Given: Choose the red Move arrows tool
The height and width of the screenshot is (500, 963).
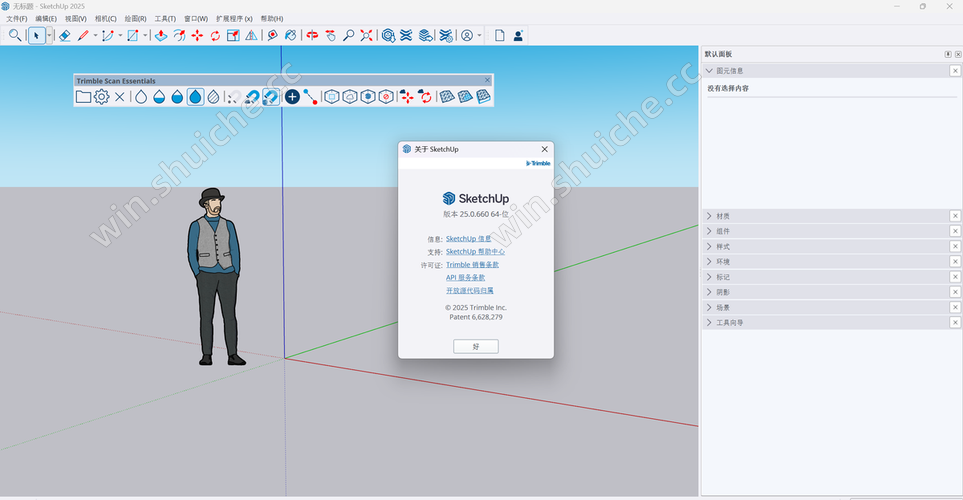Looking at the screenshot, I should (197, 35).
